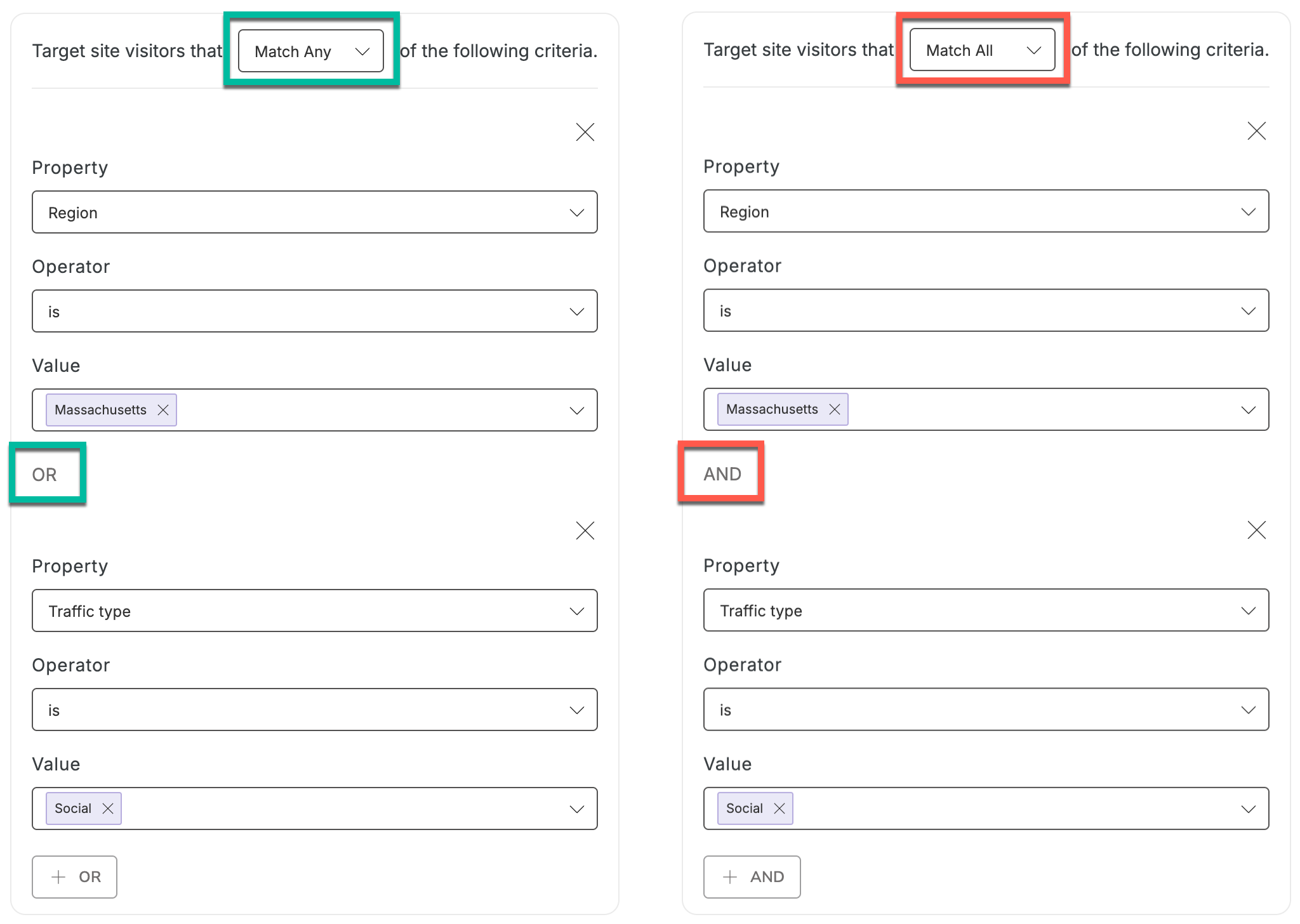Open first 'is' operator dropdown in Match Any panel
The height and width of the screenshot is (924, 1300).
[x=315, y=311]
